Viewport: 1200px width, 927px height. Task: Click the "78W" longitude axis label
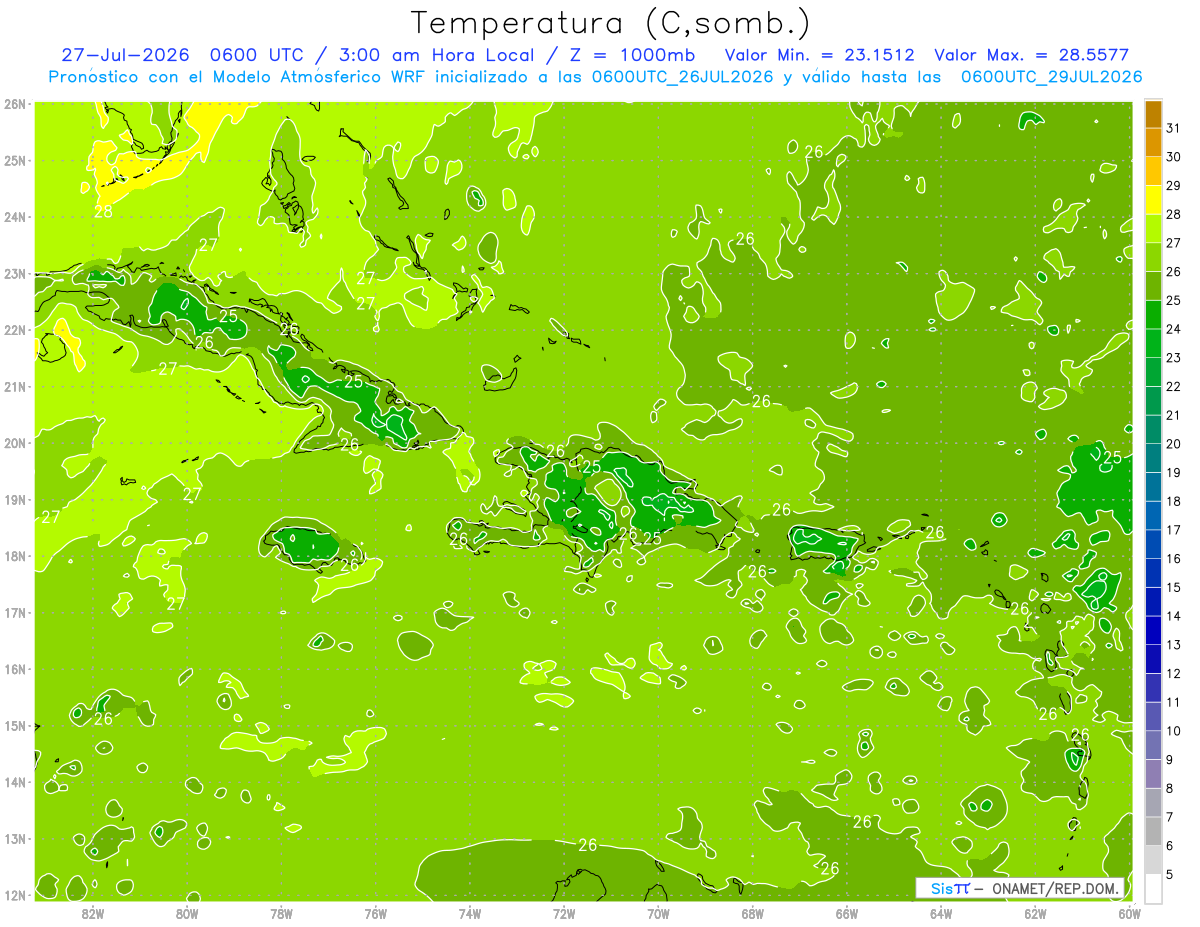click(281, 913)
